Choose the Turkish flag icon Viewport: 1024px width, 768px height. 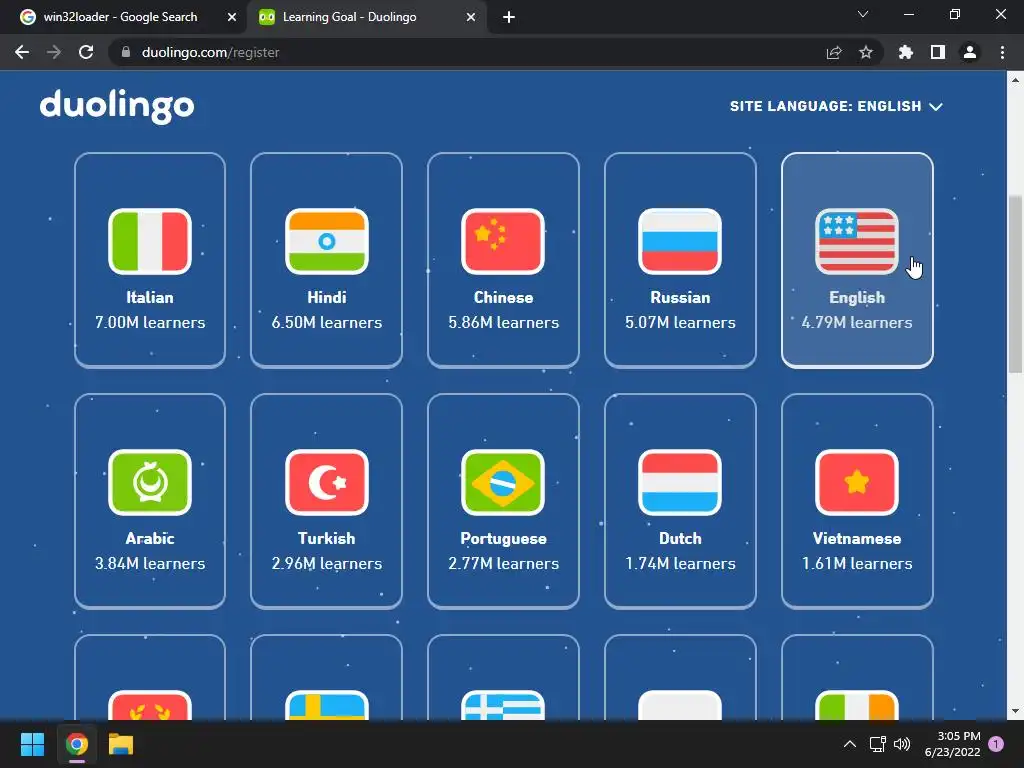(327, 483)
